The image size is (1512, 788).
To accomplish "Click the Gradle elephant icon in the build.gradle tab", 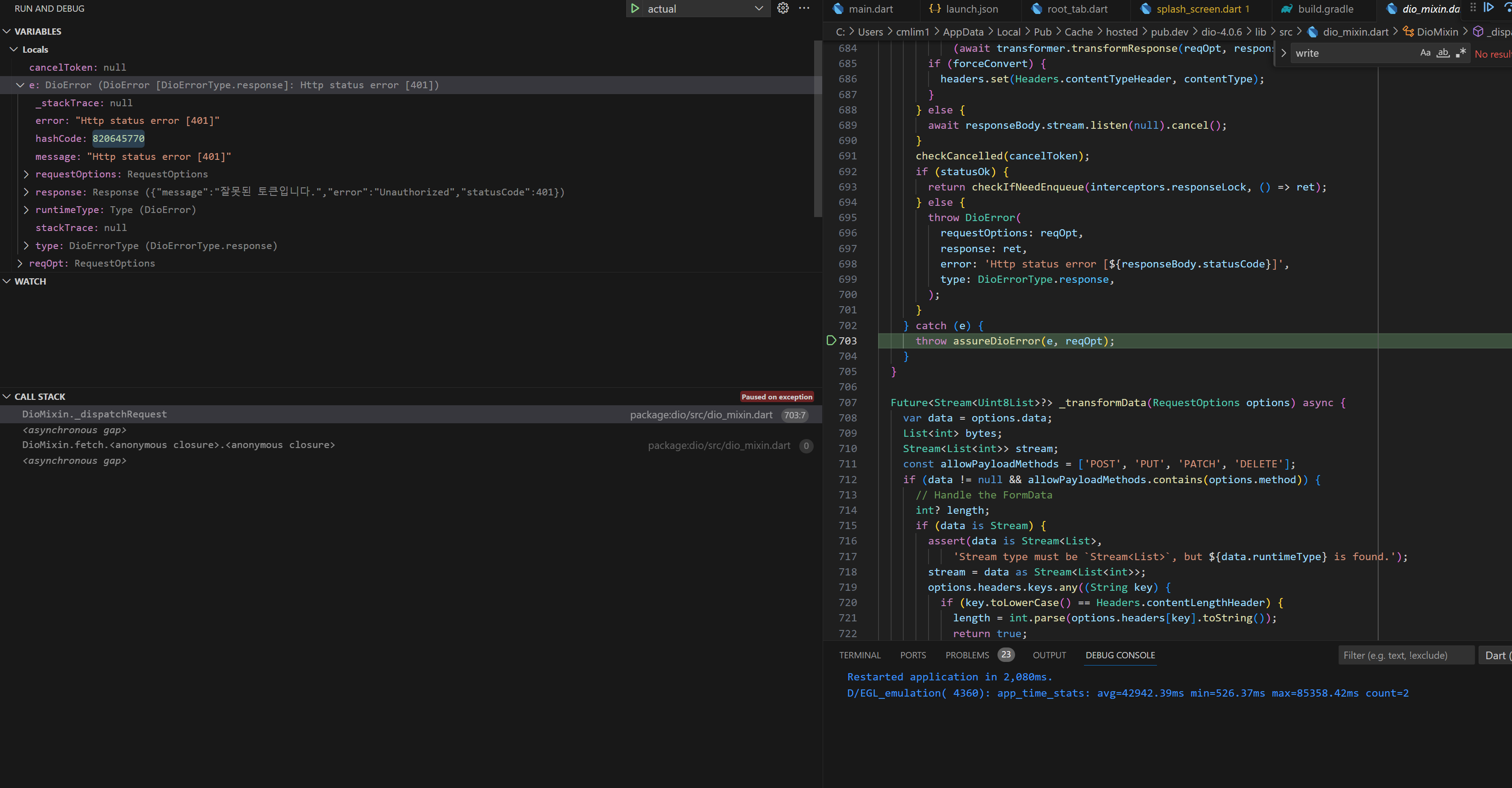I will 1287,9.
